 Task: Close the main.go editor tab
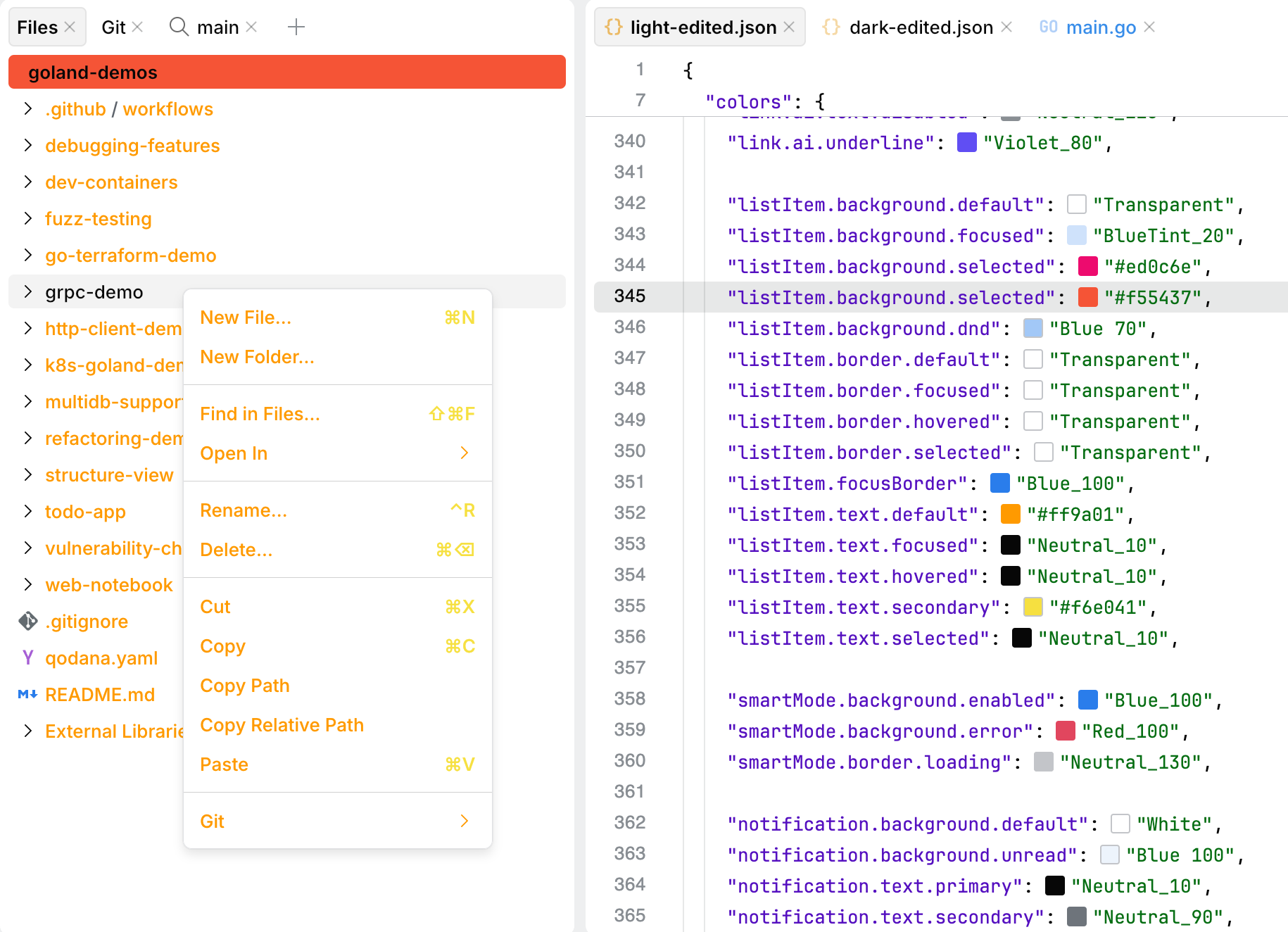point(1149,27)
